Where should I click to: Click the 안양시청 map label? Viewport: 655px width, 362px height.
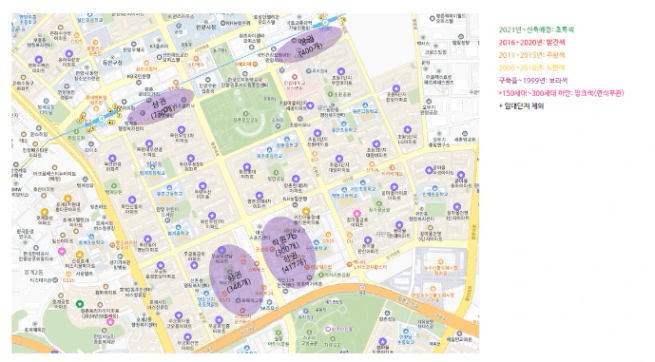206,27
